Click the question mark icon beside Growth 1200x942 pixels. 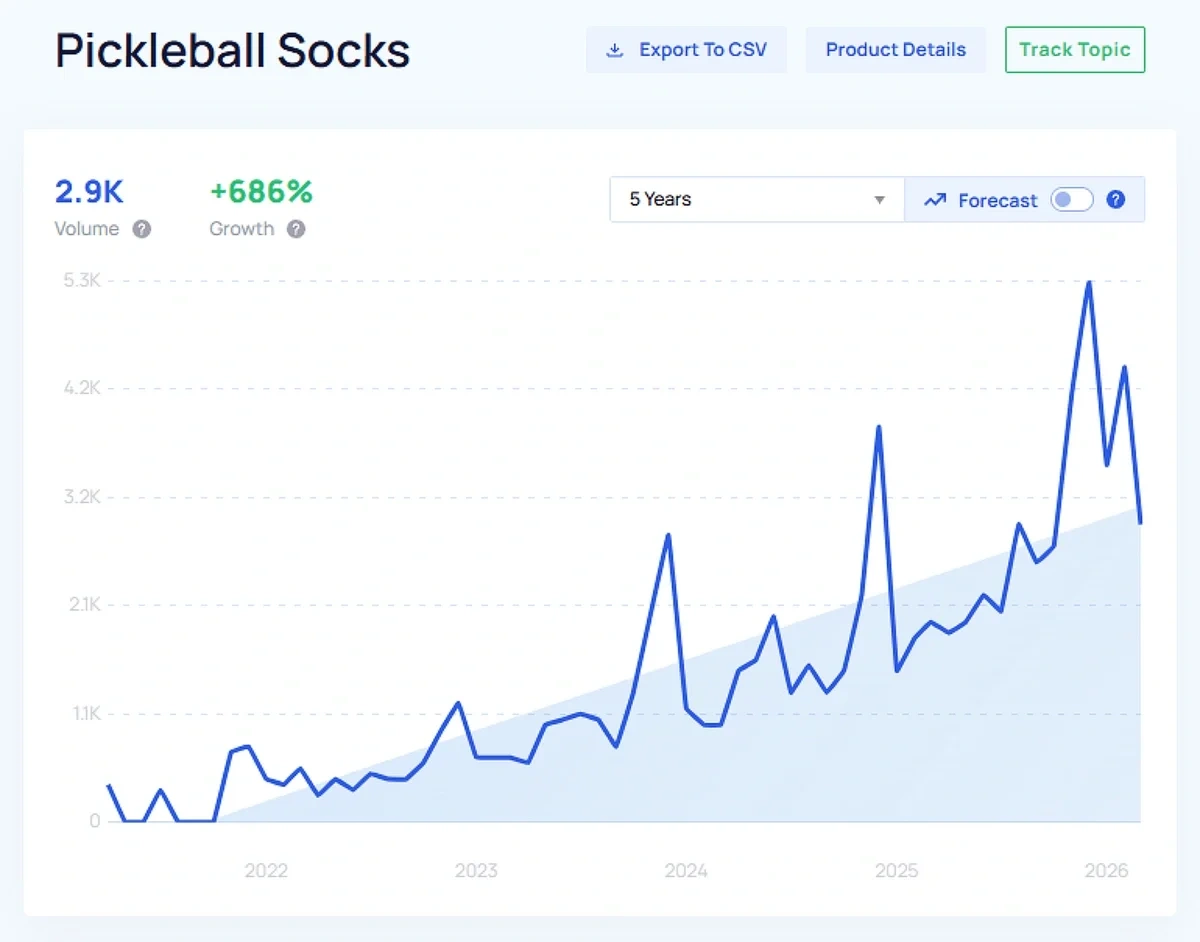[x=296, y=229]
